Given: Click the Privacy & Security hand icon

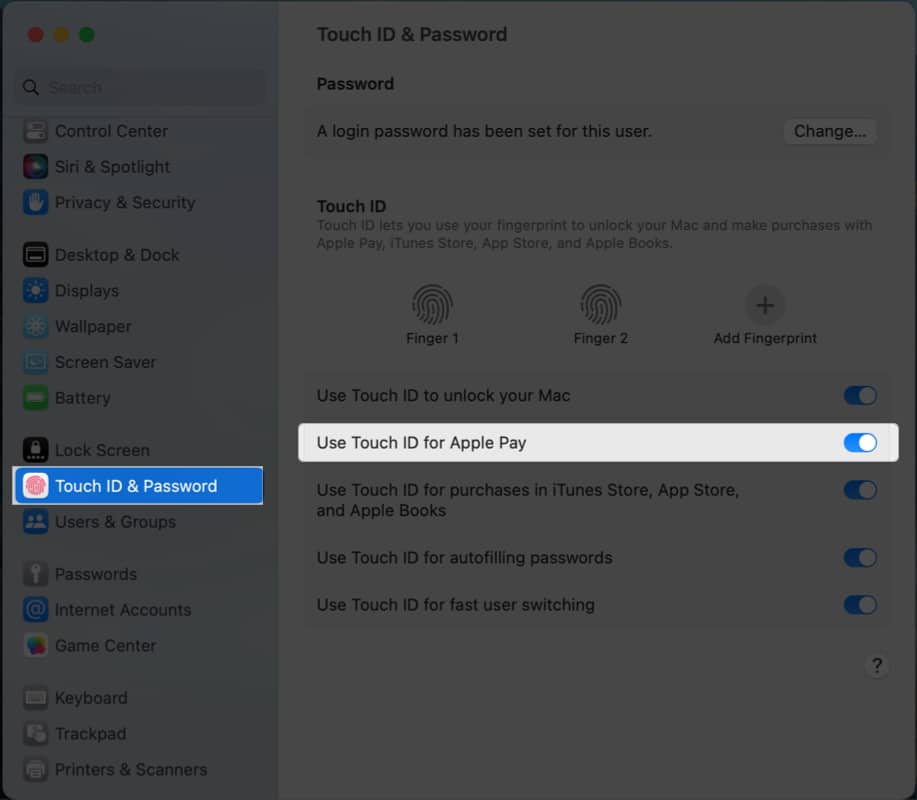Looking at the screenshot, I should (x=36, y=202).
